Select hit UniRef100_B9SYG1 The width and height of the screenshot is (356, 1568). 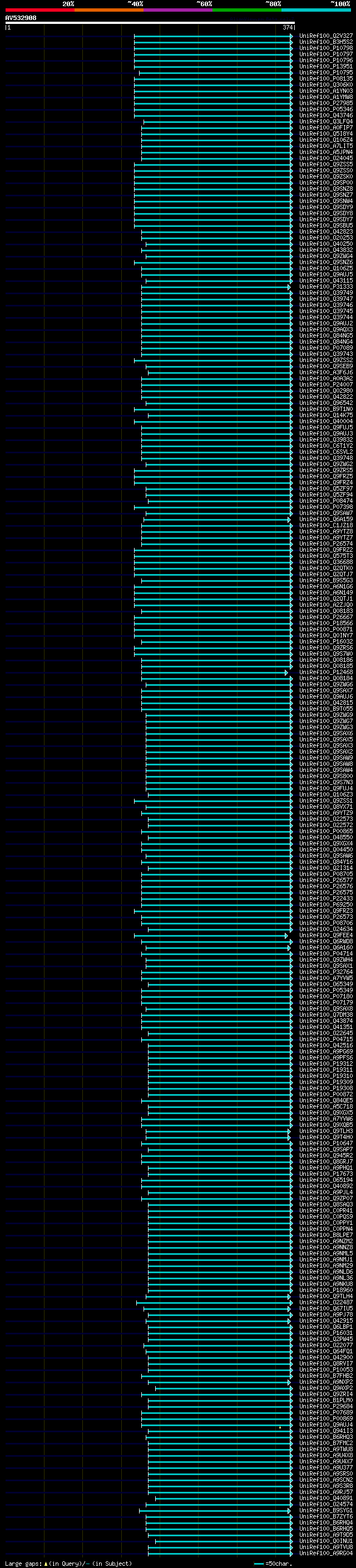pos(325,1510)
